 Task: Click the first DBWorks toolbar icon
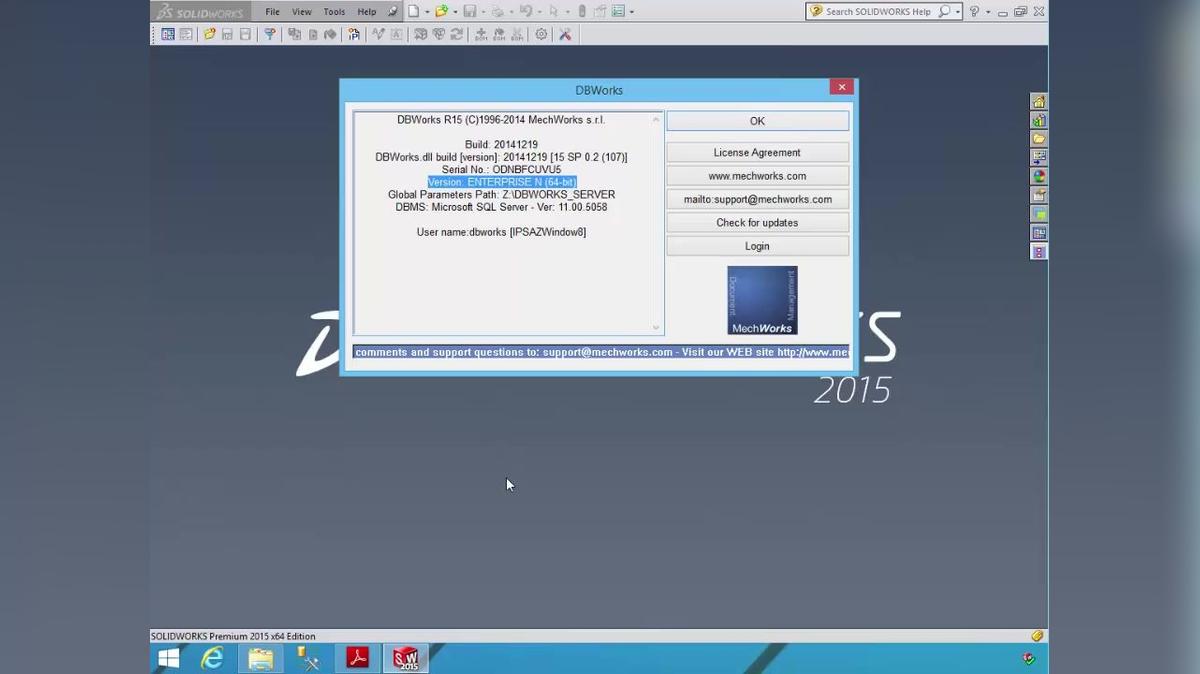coord(168,34)
